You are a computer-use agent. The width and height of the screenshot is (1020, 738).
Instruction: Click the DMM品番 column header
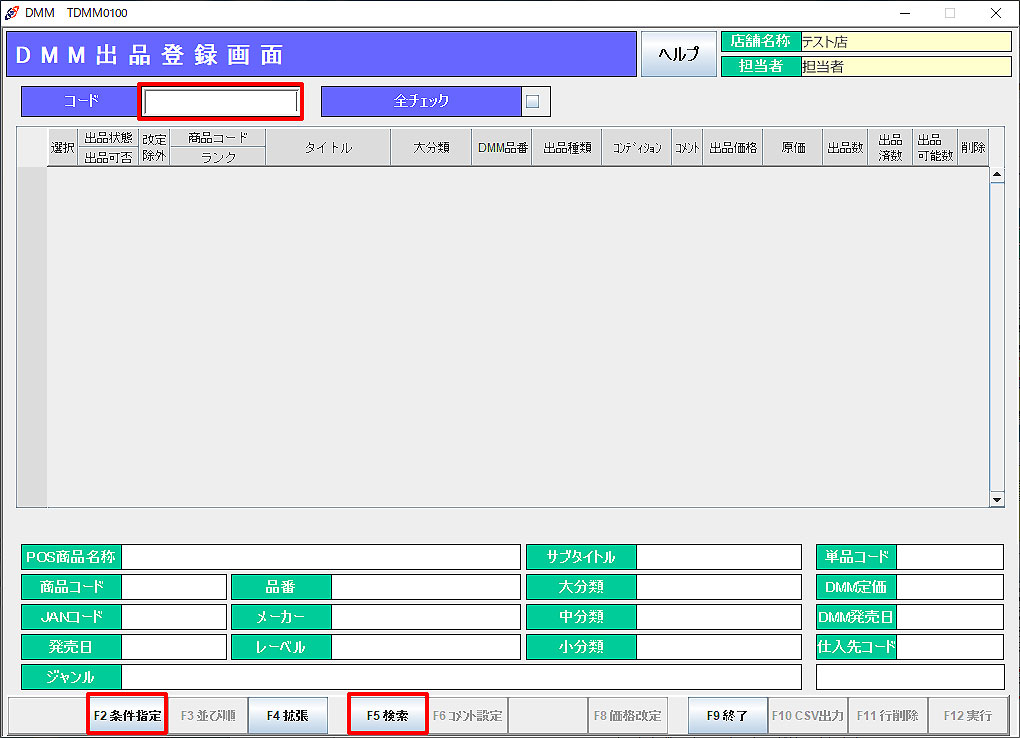(502, 147)
